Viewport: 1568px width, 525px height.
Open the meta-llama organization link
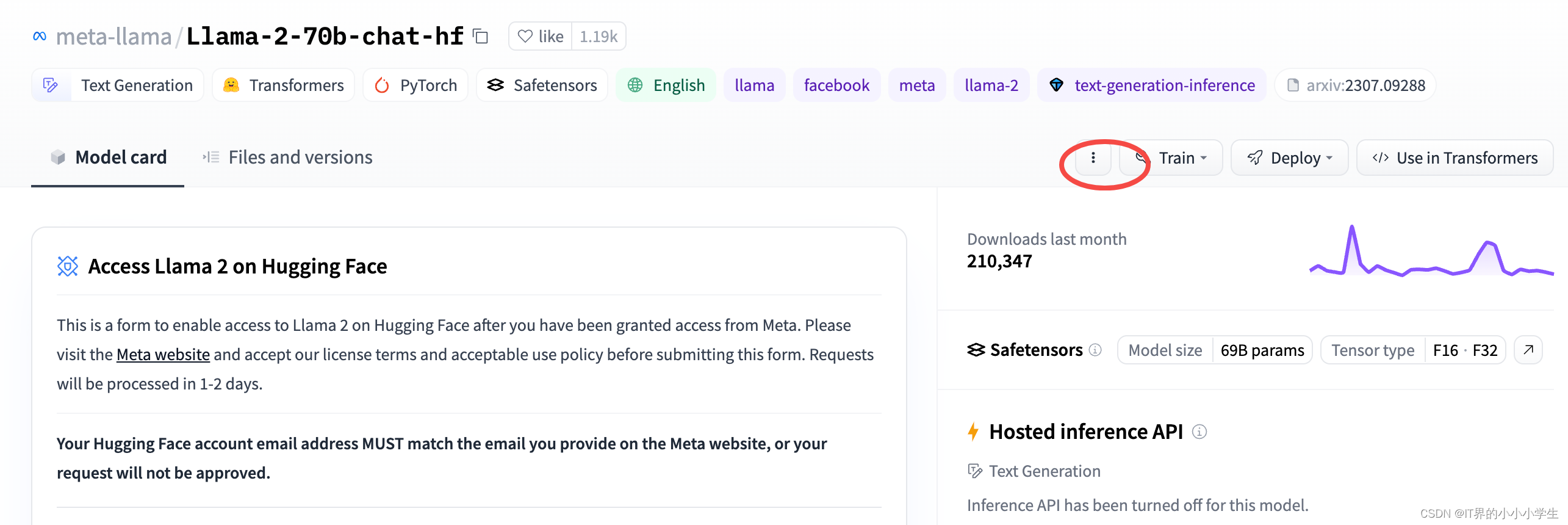114,37
